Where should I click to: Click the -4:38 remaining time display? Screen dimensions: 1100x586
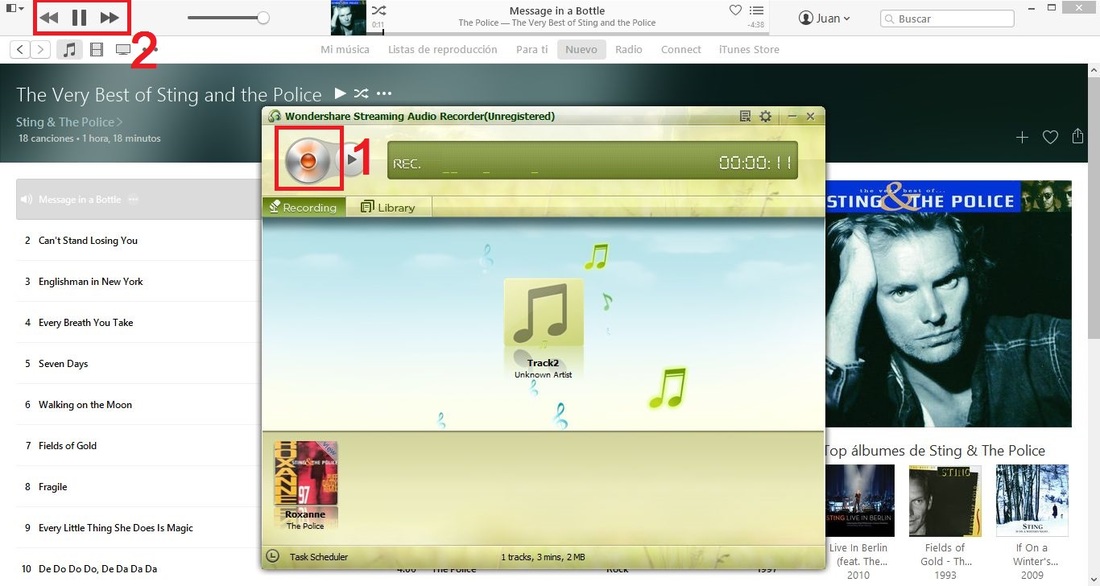click(756, 25)
